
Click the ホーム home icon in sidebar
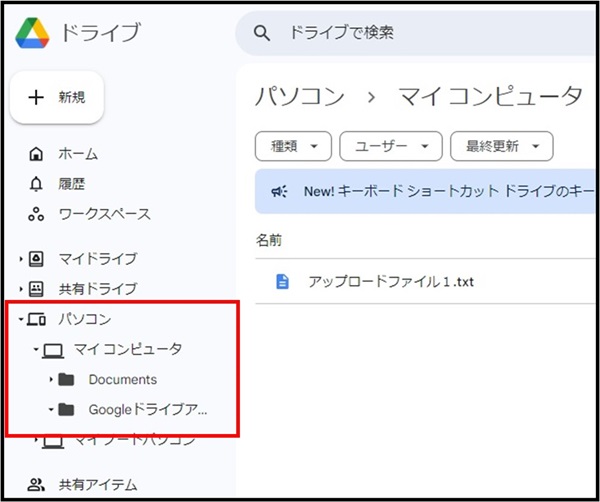pyautogui.click(x=37, y=154)
